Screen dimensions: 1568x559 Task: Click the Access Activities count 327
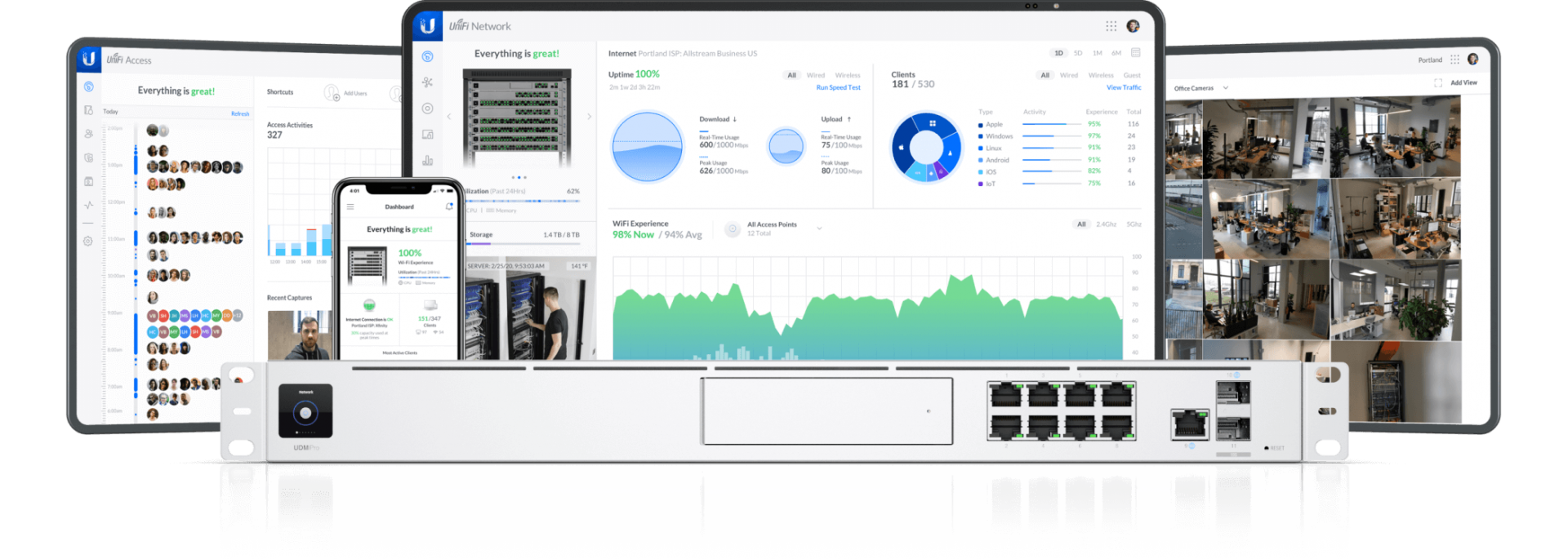[274, 135]
